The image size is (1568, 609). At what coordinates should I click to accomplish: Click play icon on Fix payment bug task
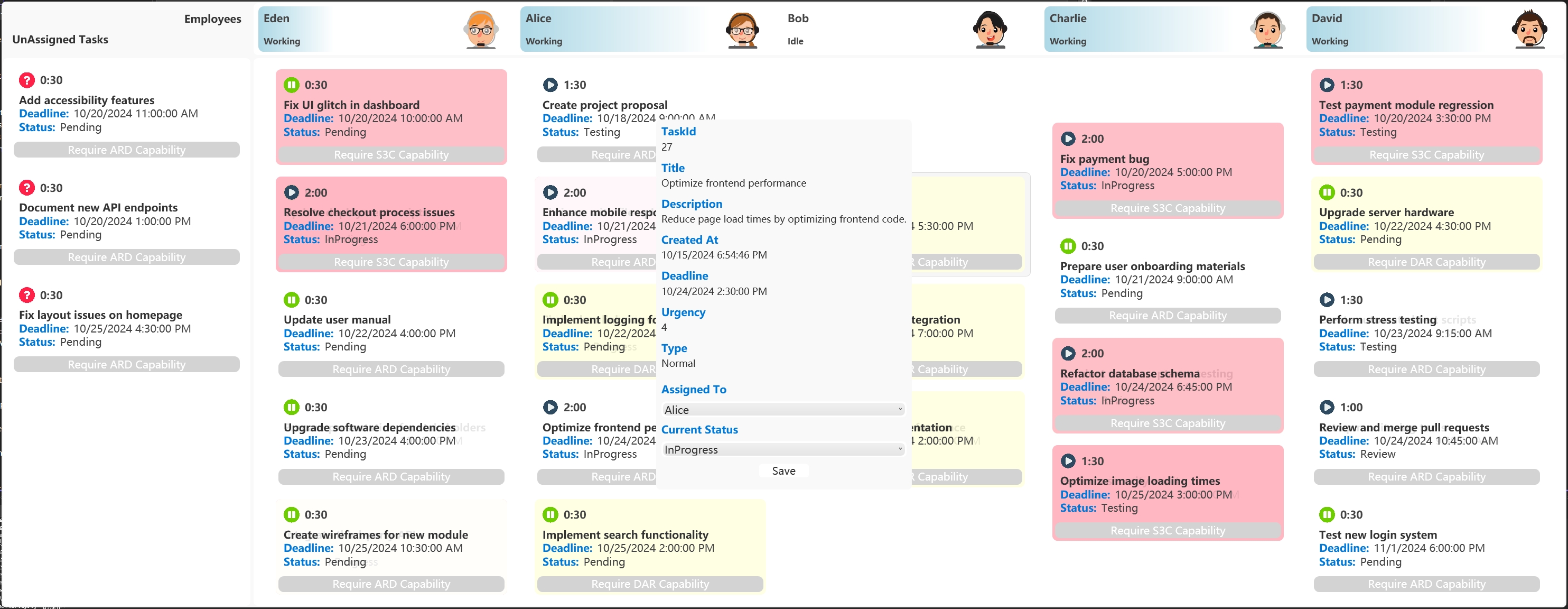(x=1068, y=139)
